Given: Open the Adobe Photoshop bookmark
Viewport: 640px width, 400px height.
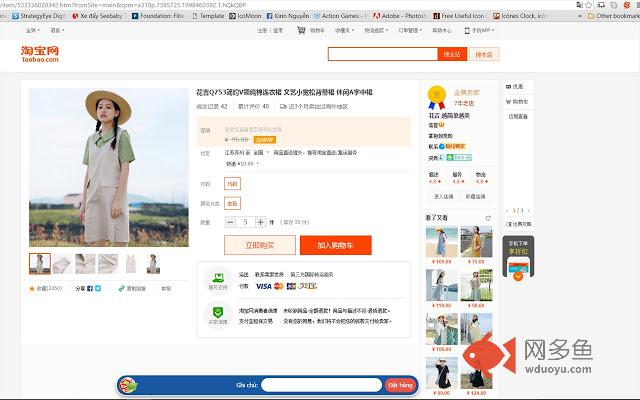Looking at the screenshot, I should pyautogui.click(x=399, y=16).
